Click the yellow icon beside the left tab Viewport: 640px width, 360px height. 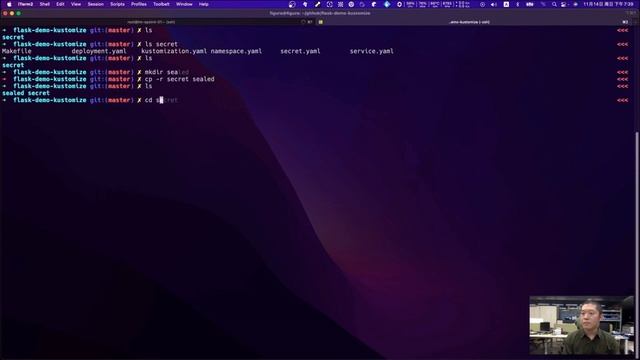(x=320, y=22)
